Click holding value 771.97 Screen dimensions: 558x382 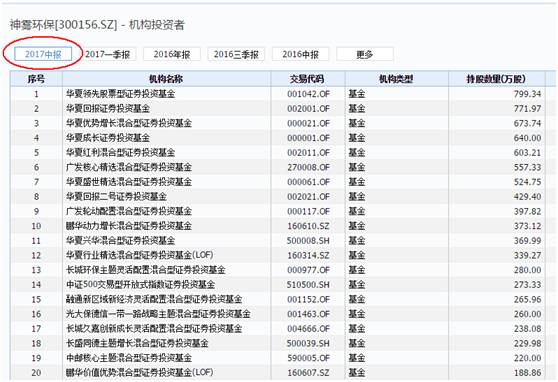coord(527,109)
